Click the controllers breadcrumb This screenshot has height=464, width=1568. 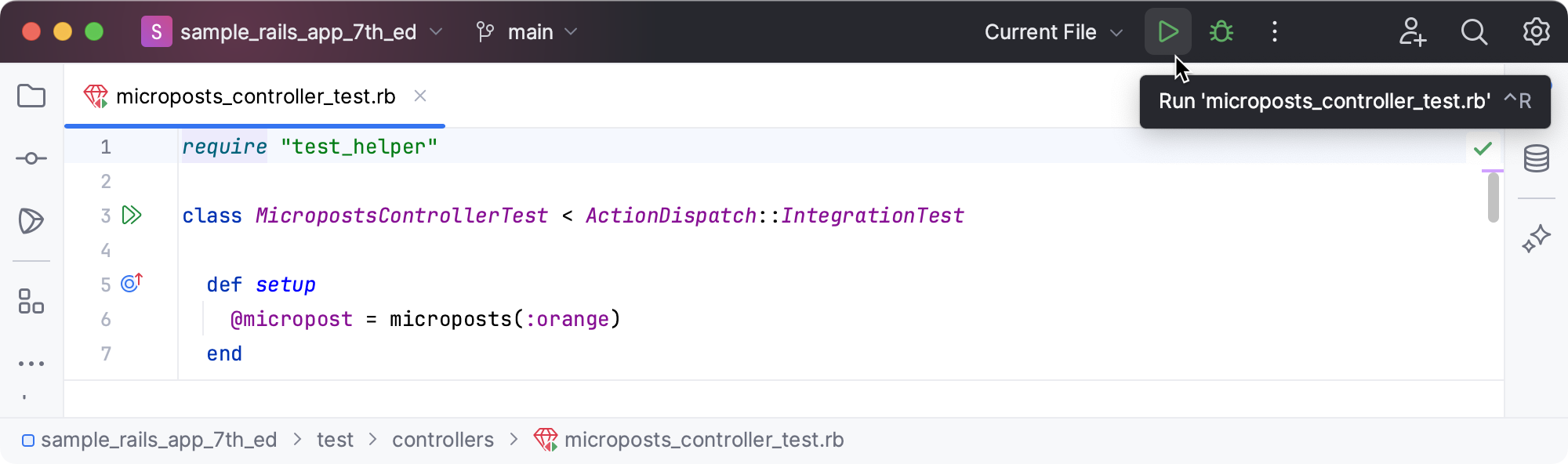pyautogui.click(x=443, y=440)
